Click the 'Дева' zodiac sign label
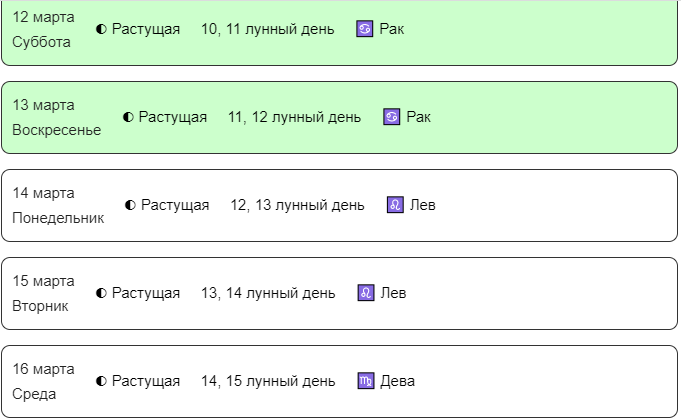Image resolution: width=681 pixels, height=418 pixels. tap(397, 381)
